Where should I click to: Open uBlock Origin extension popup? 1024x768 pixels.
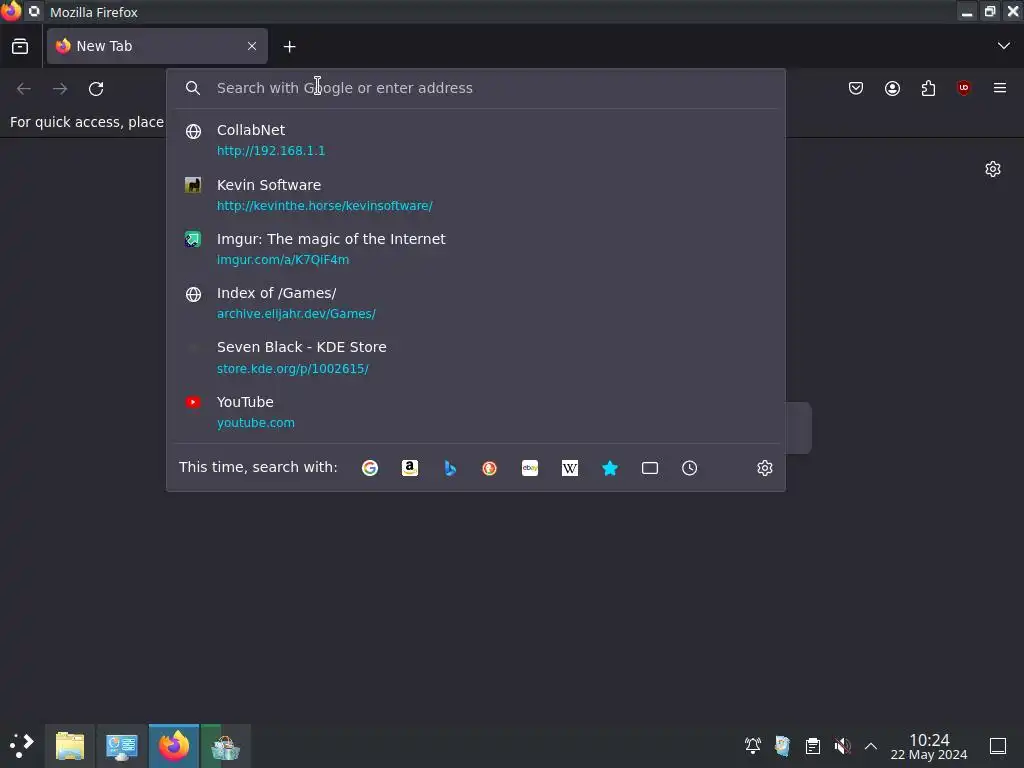(964, 88)
